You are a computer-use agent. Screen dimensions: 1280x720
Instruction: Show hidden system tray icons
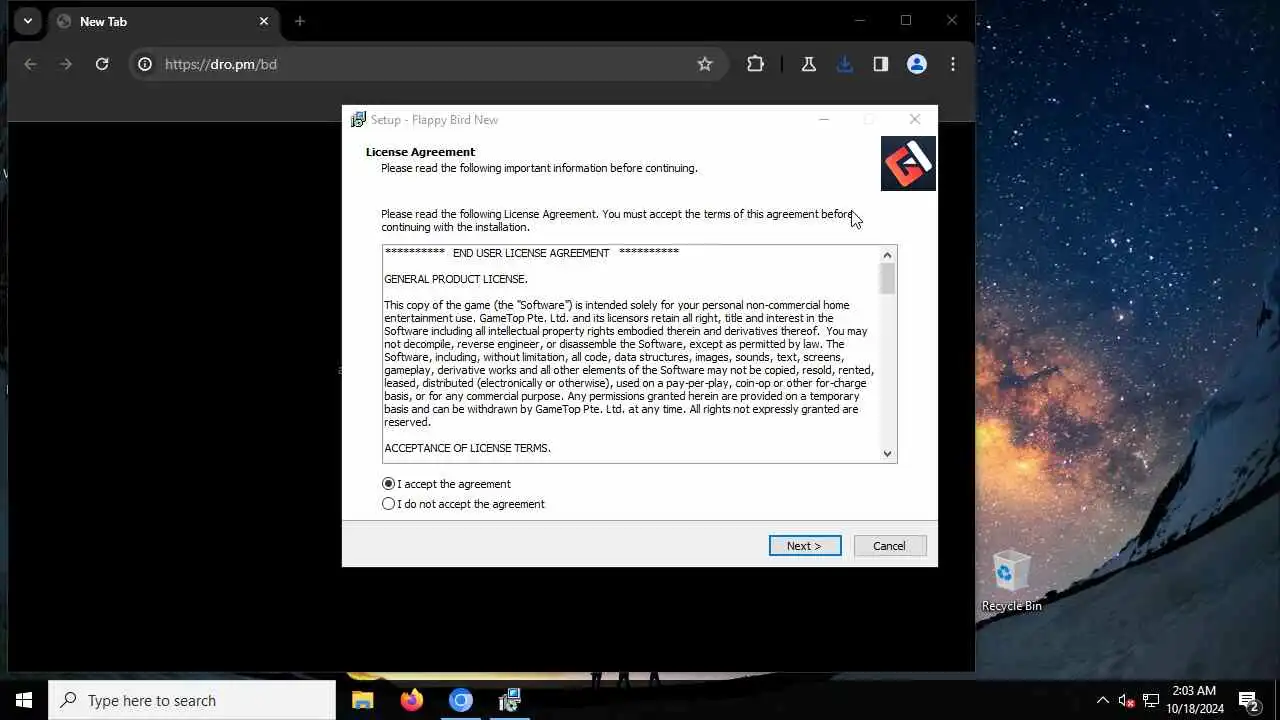(x=1102, y=700)
